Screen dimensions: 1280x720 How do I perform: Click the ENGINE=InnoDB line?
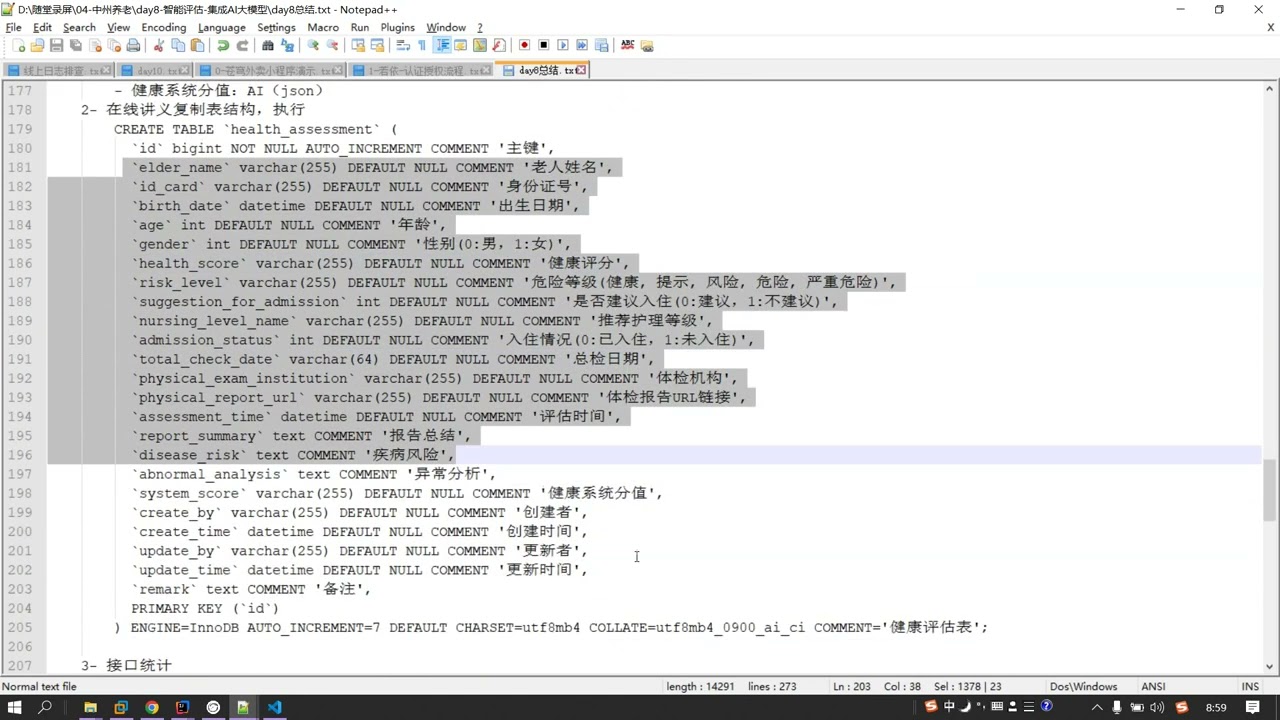point(551,627)
